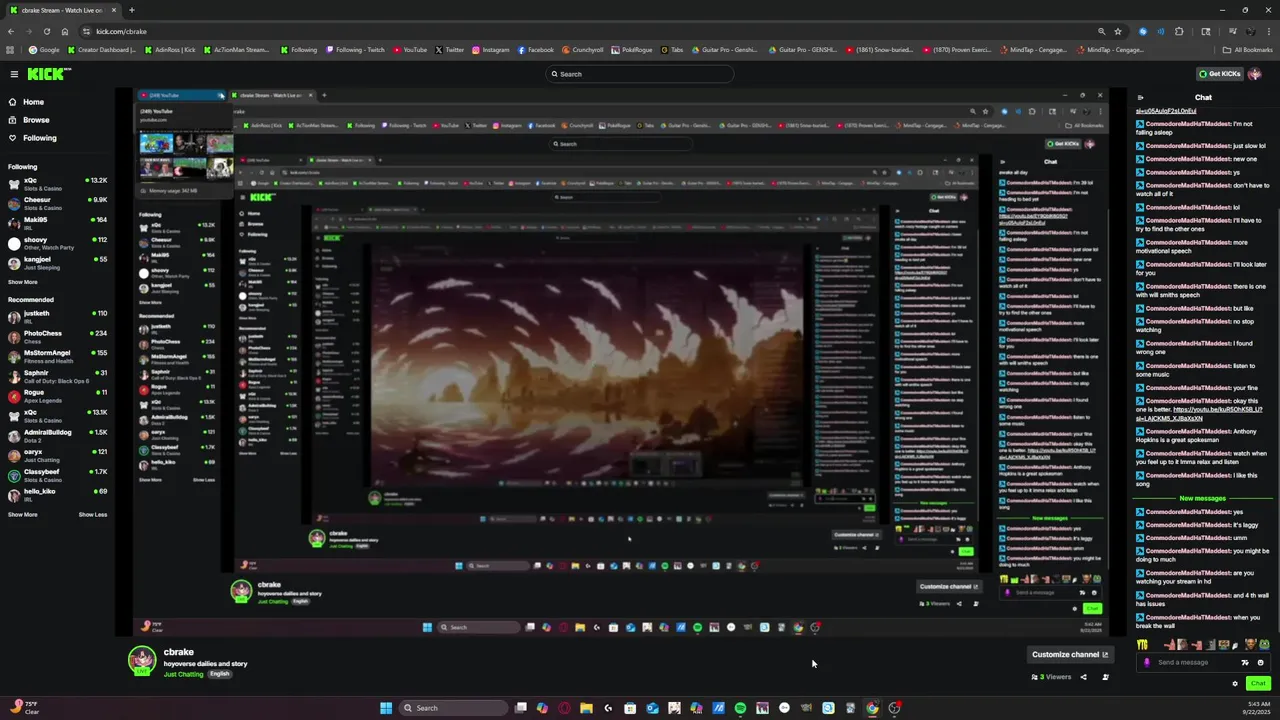The height and width of the screenshot is (720, 1280).
Task: Click the Customize channel button
Action: [x=1069, y=654]
